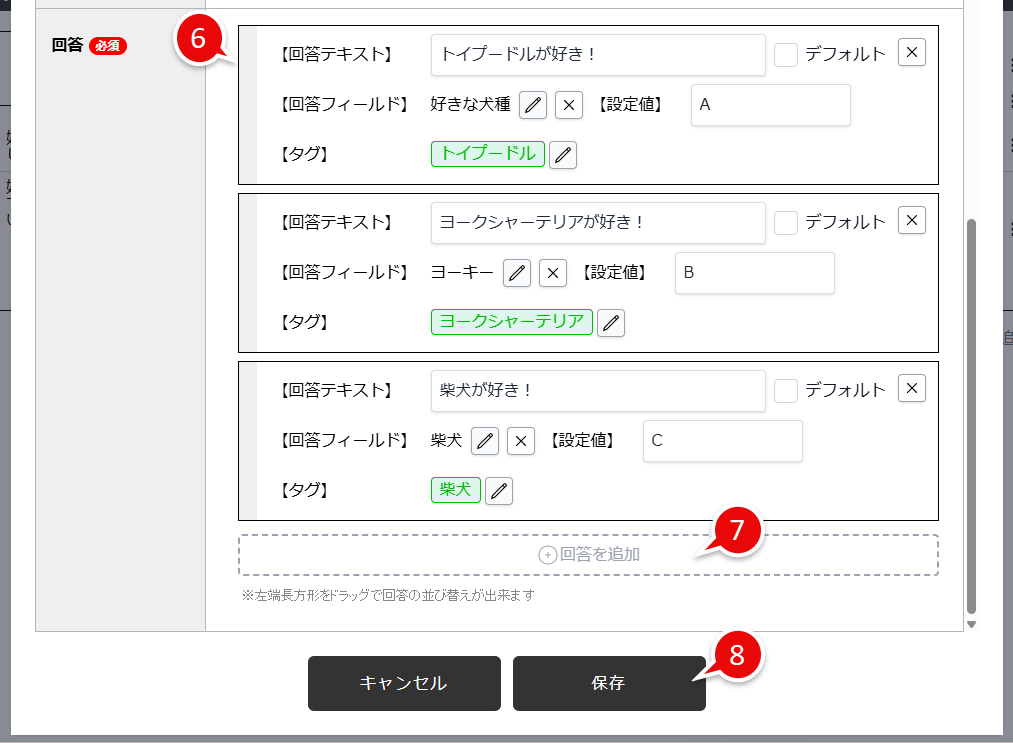Remove the 好きな犬種 field with X icon
Viewport: 1013px width, 743px height.
(x=568, y=104)
